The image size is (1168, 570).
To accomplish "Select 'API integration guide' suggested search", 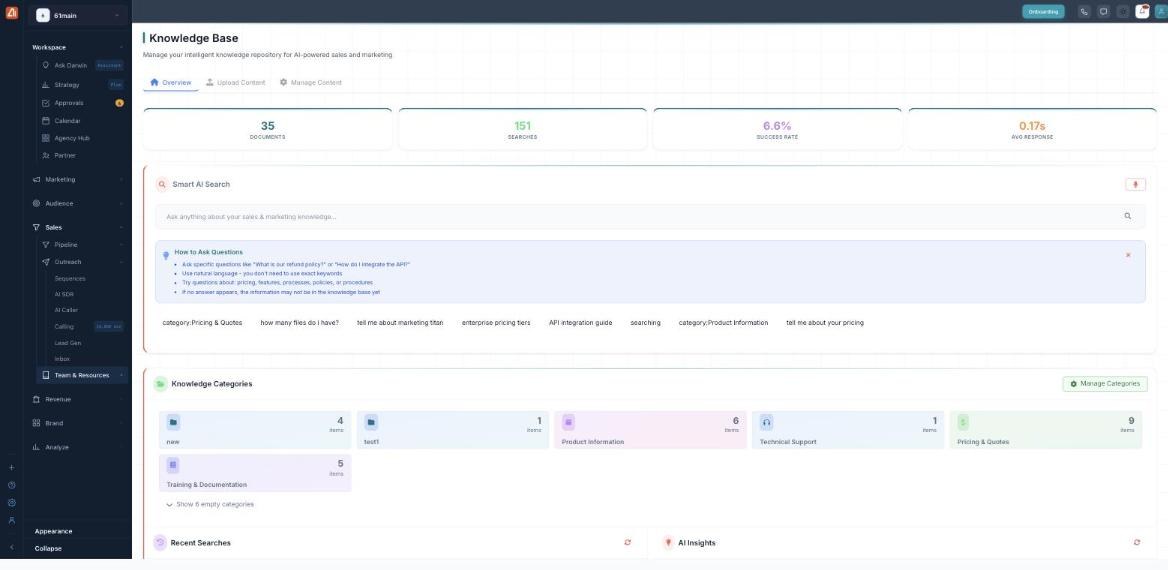I will pos(580,323).
